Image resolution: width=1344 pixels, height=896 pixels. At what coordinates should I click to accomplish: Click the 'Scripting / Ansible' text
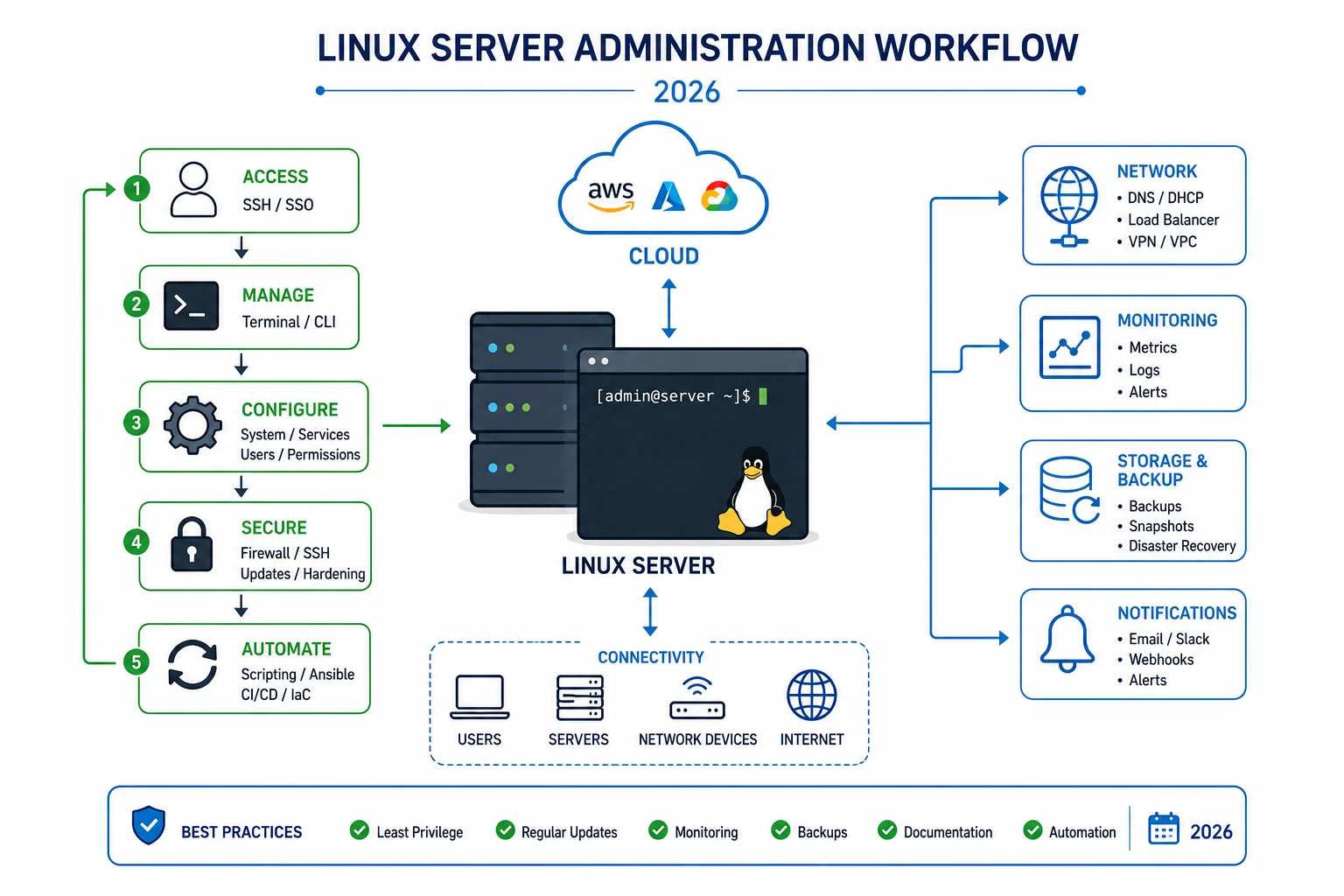297,675
